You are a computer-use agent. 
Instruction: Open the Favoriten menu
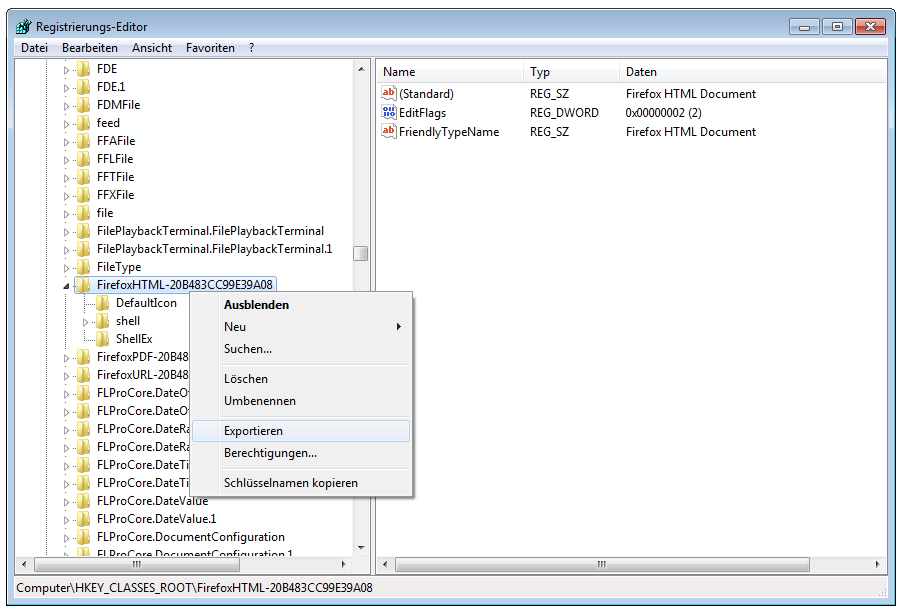point(210,48)
